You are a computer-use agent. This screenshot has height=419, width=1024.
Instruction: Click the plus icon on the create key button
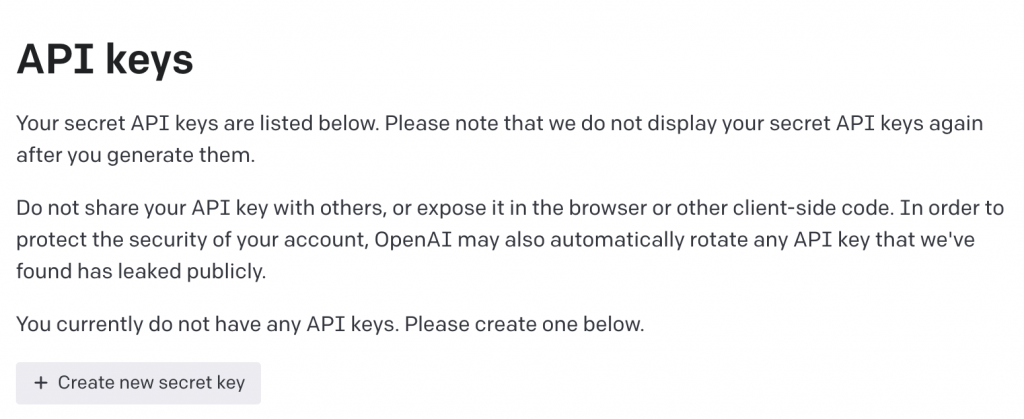point(41,383)
